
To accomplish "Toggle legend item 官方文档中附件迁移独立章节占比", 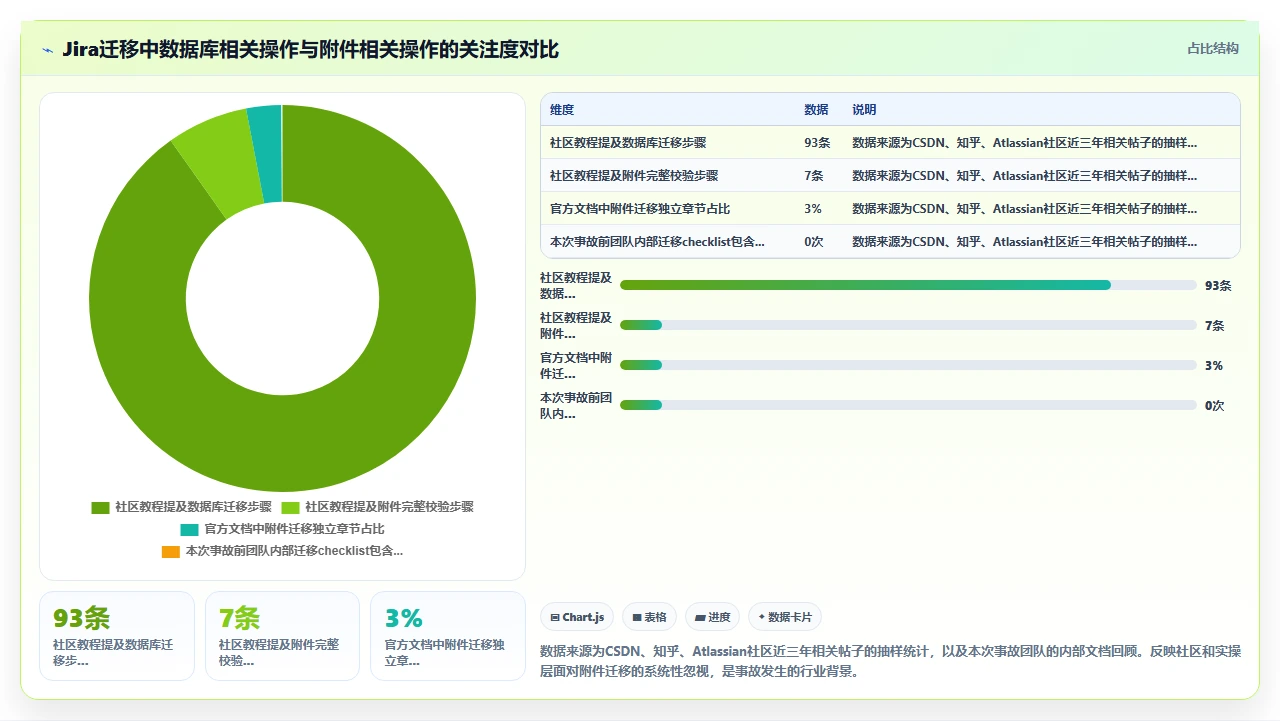I will click(x=282, y=529).
